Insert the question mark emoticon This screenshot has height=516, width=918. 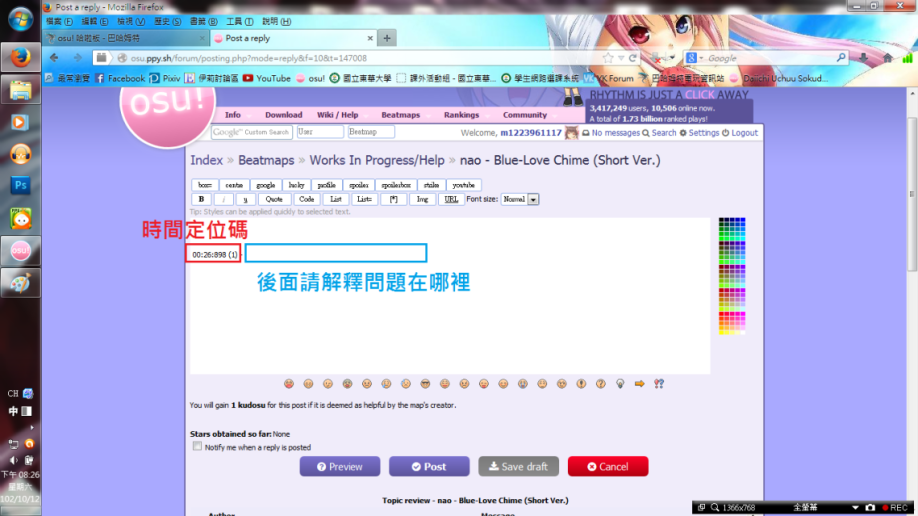(x=601, y=384)
